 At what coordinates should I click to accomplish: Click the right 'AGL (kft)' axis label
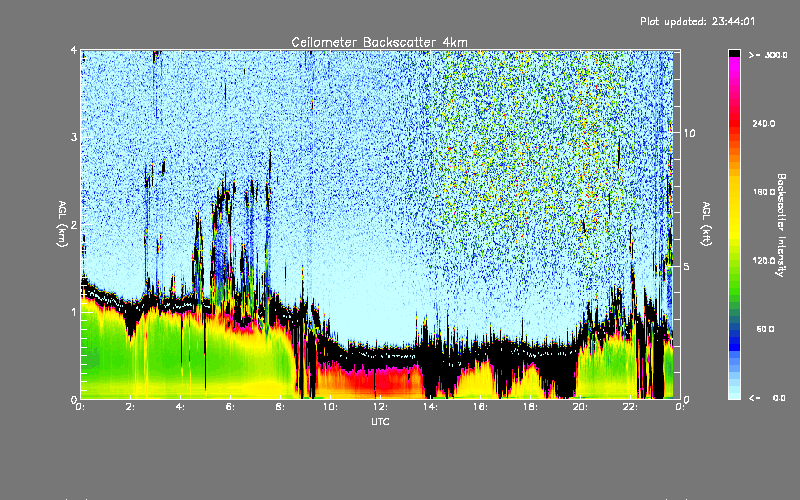coord(707,224)
